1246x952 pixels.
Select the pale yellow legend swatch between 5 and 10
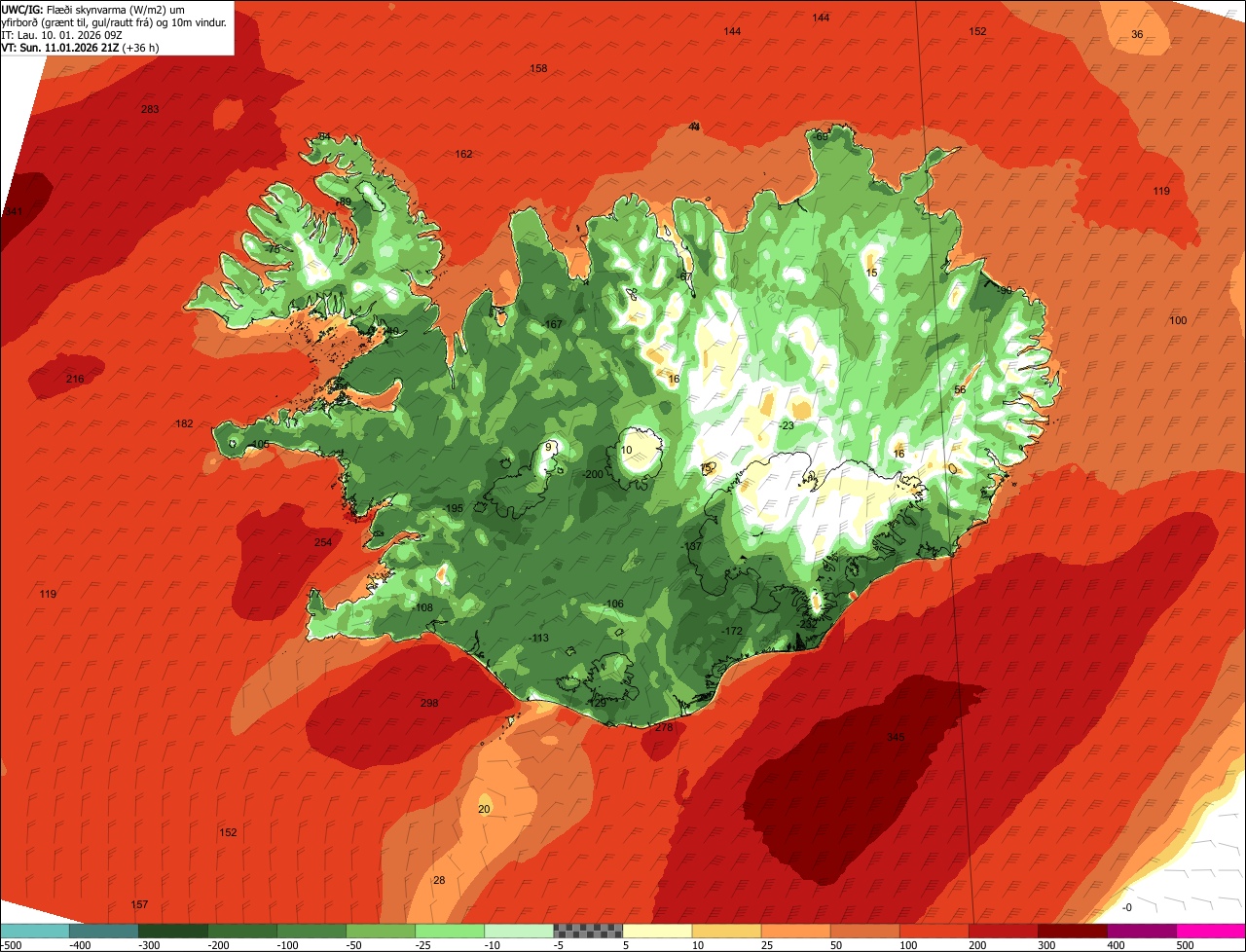tap(657, 931)
